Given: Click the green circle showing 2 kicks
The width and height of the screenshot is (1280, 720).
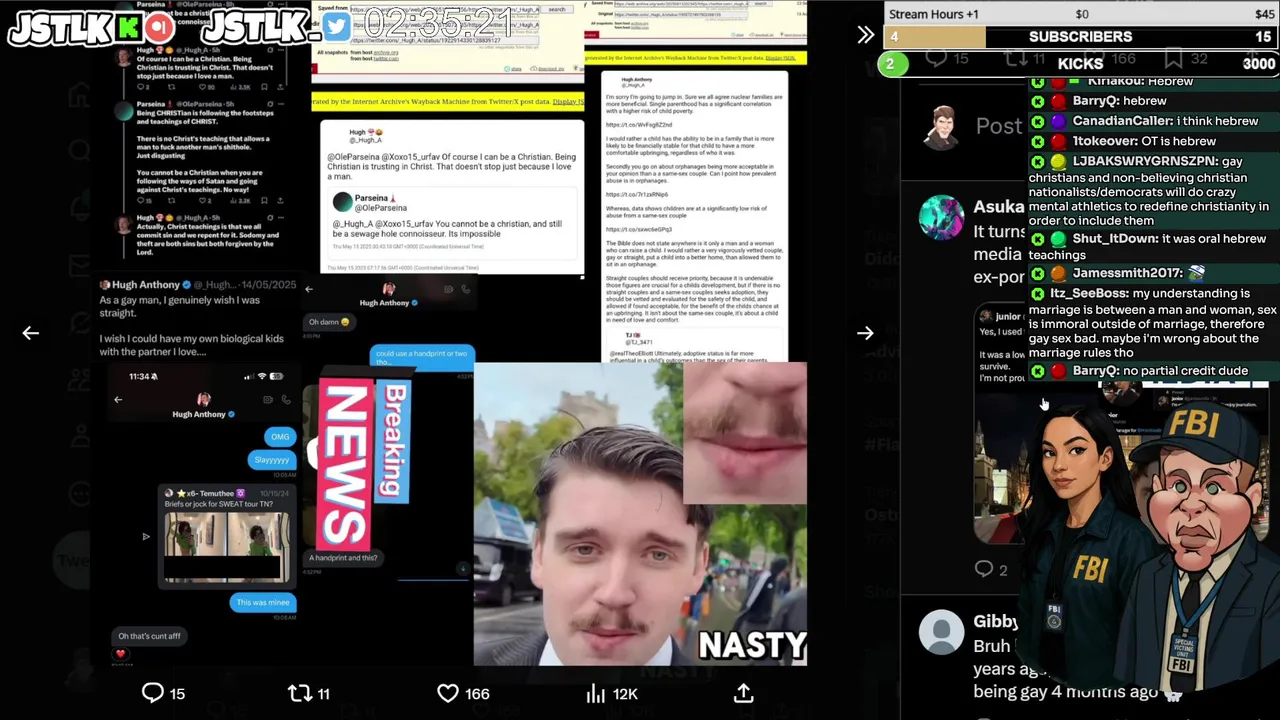Looking at the screenshot, I should coord(891,64).
